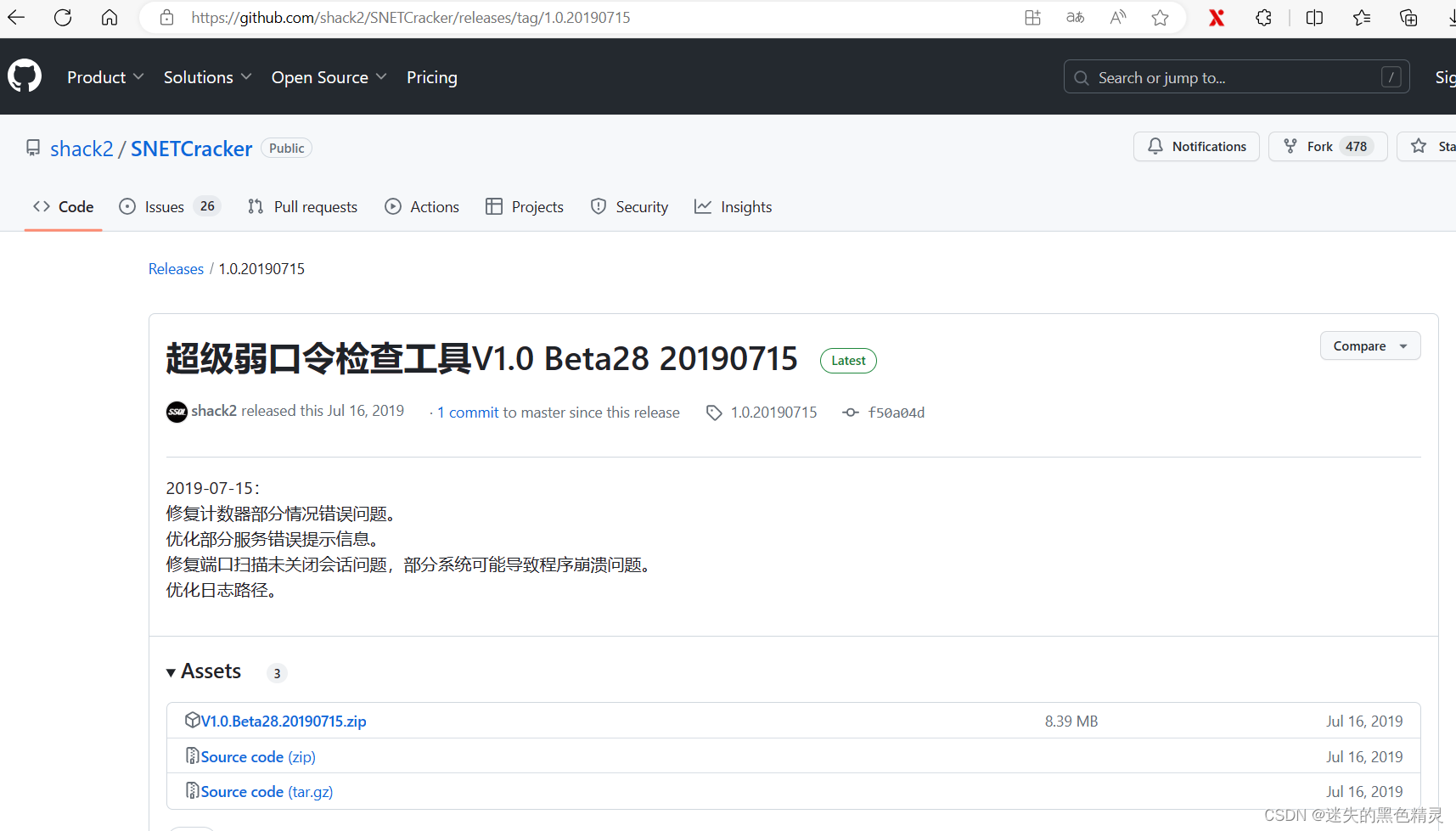
Task: Open the Compare dropdown
Action: tap(1370, 345)
